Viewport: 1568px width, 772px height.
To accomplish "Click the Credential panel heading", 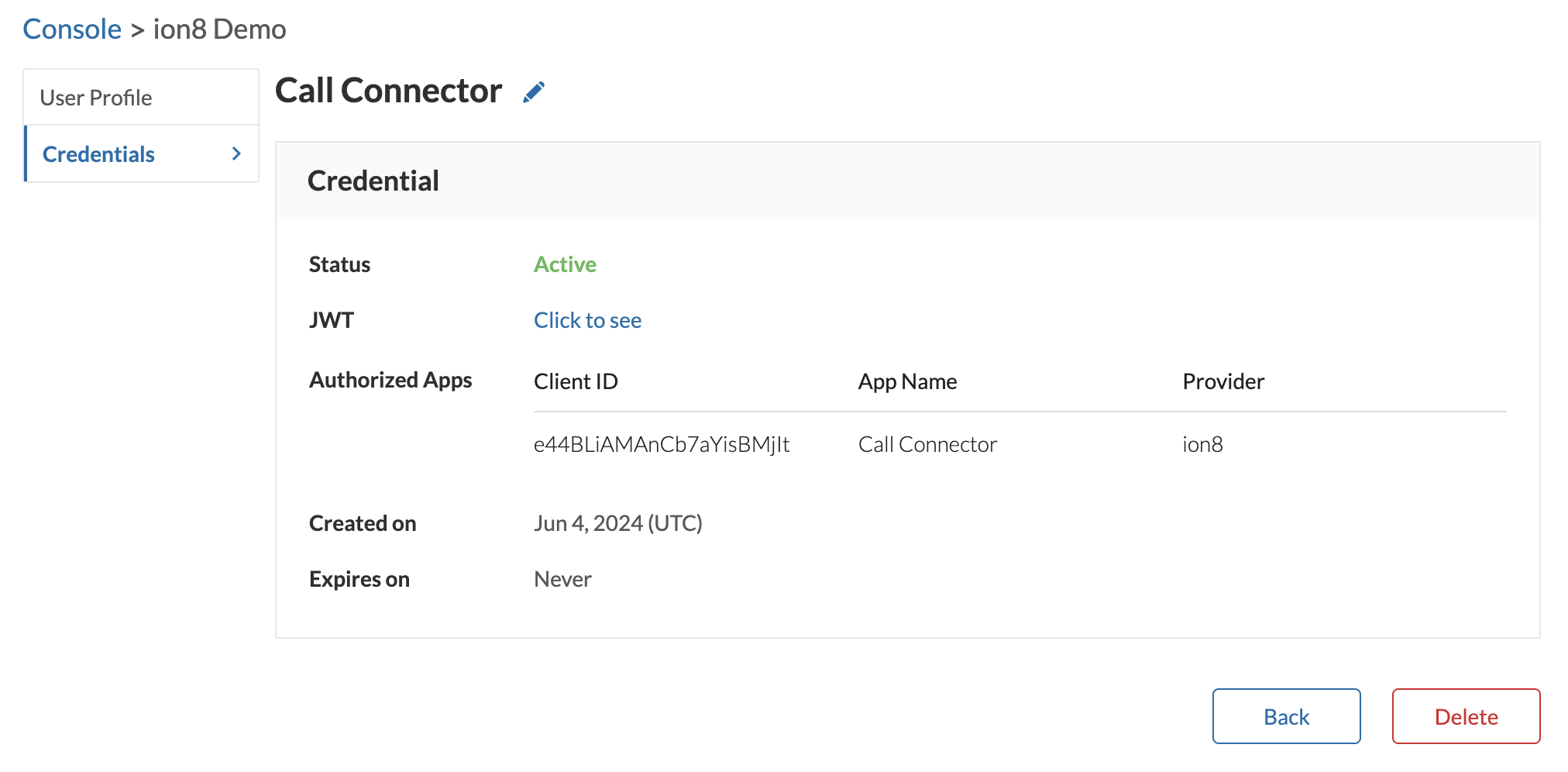I will (373, 181).
